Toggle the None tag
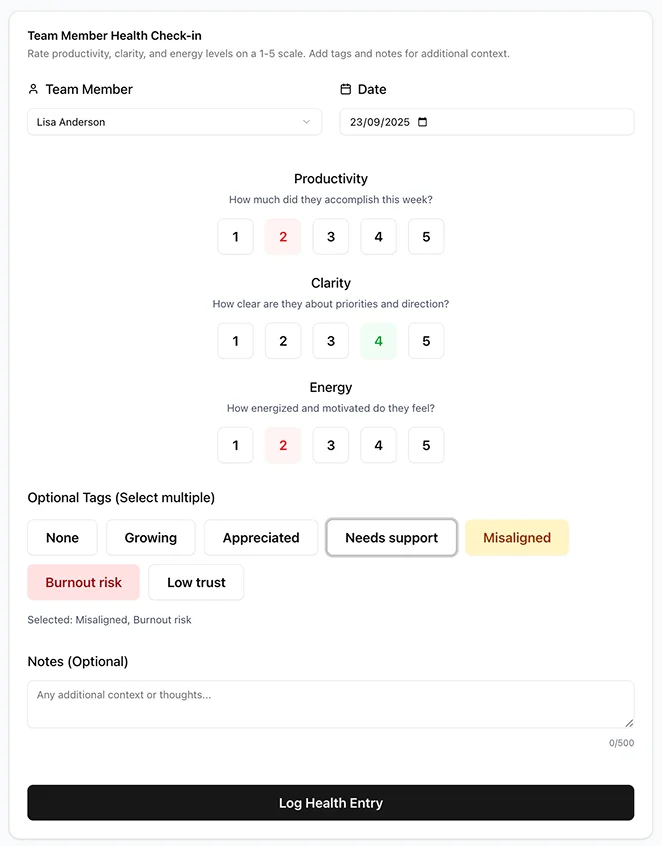 point(62,537)
